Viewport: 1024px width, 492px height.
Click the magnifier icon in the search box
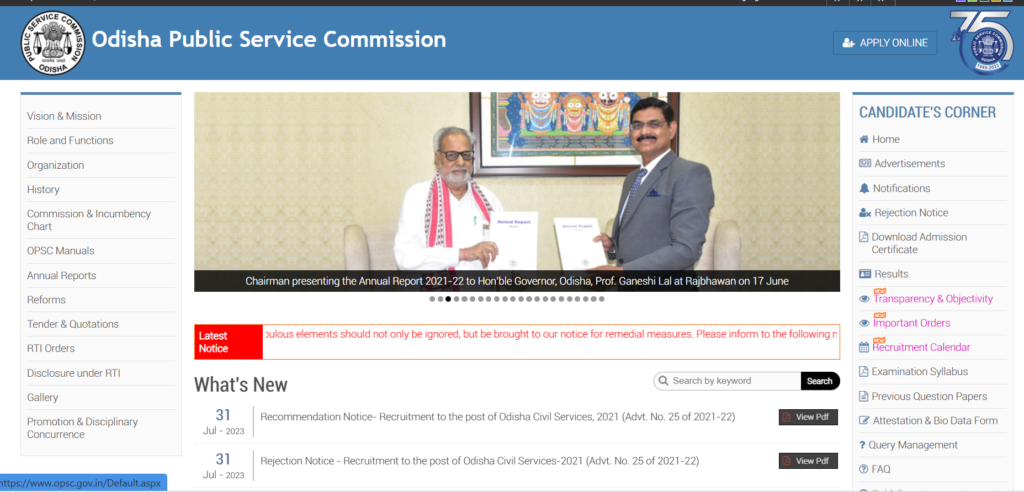click(664, 381)
